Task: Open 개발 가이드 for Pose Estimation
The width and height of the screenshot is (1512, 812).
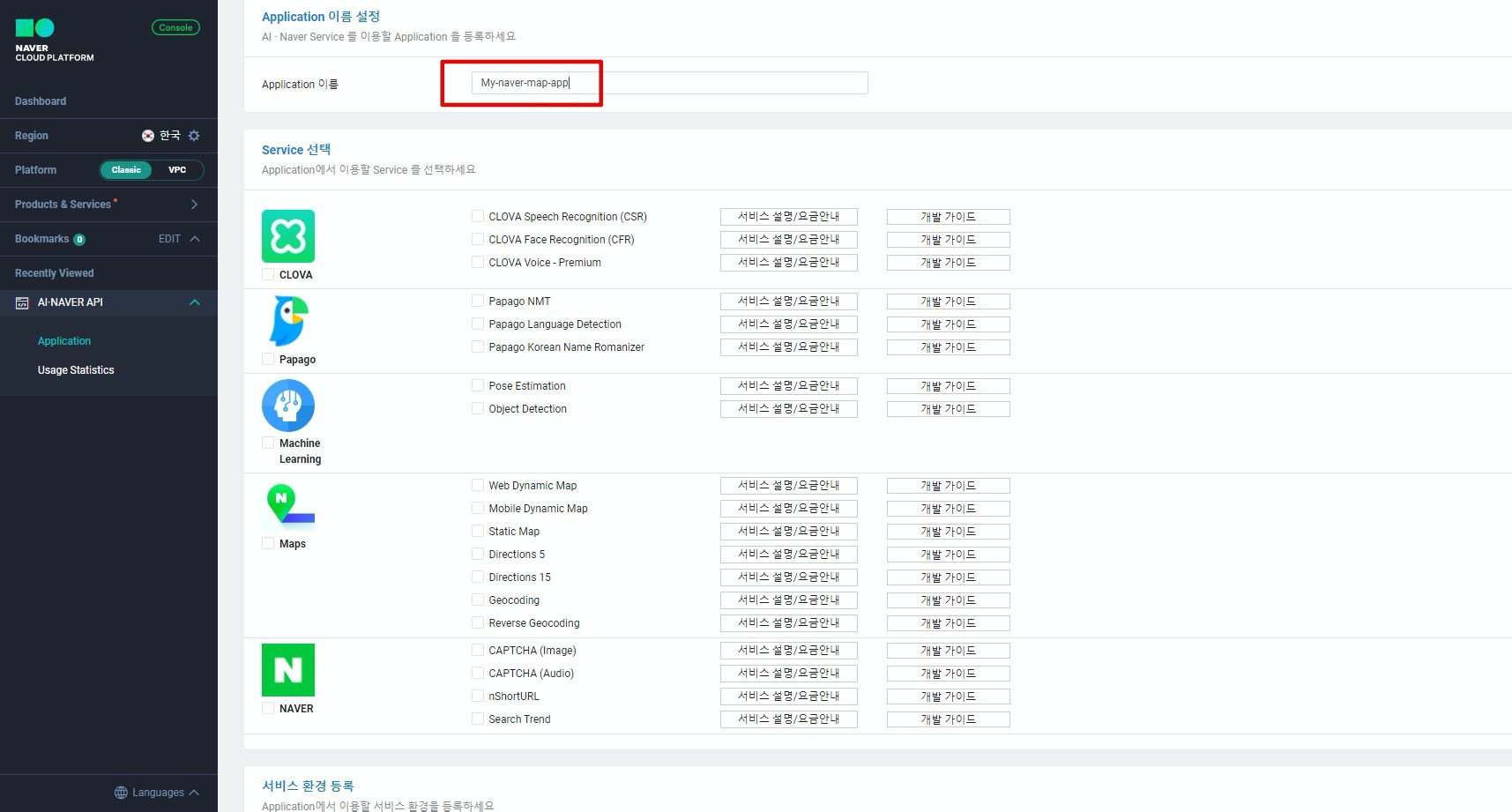Action: tap(949, 386)
